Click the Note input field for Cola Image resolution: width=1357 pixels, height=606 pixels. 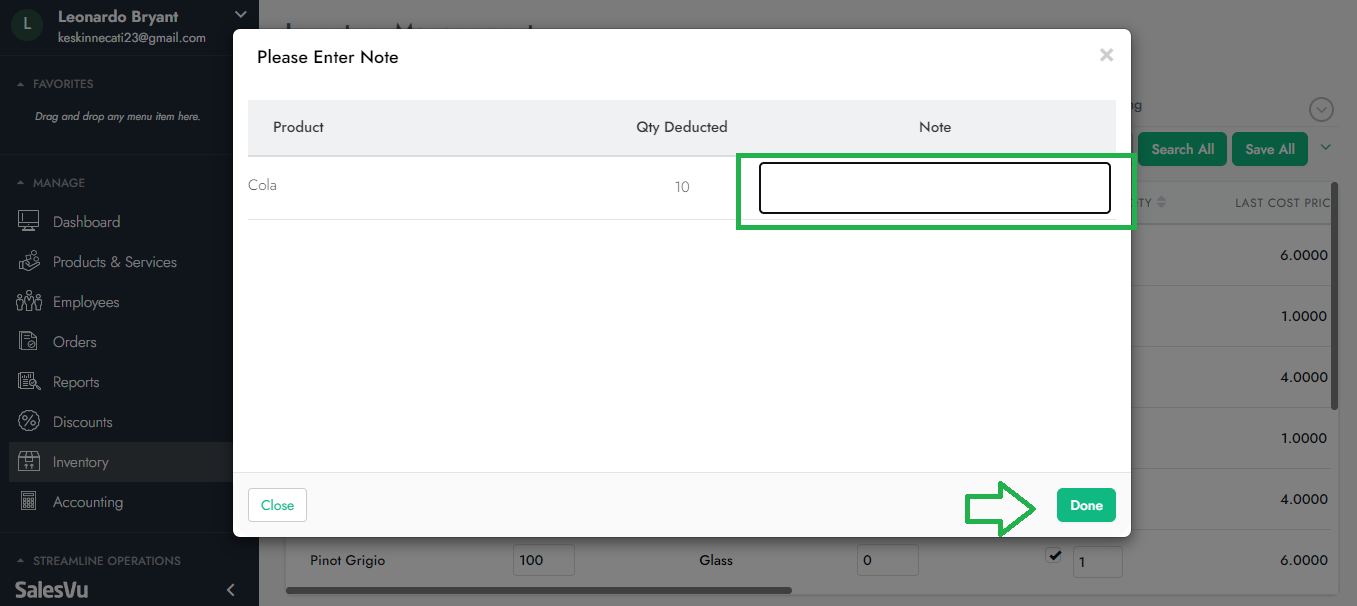coord(934,188)
